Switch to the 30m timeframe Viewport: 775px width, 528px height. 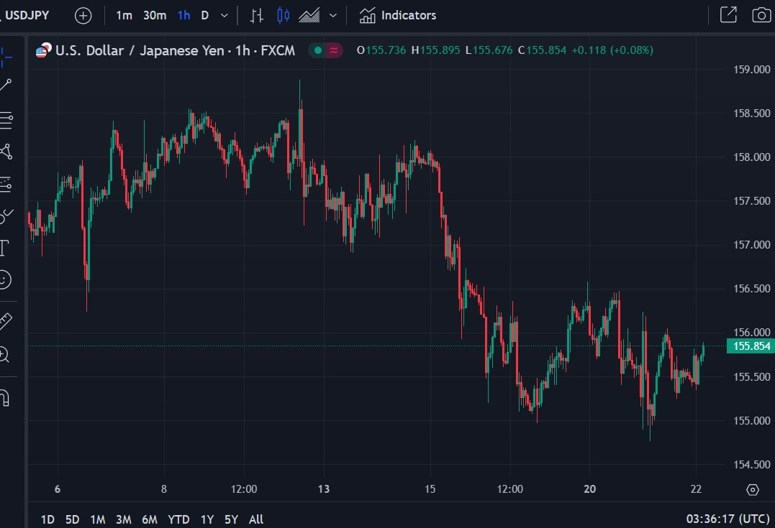pyautogui.click(x=155, y=16)
